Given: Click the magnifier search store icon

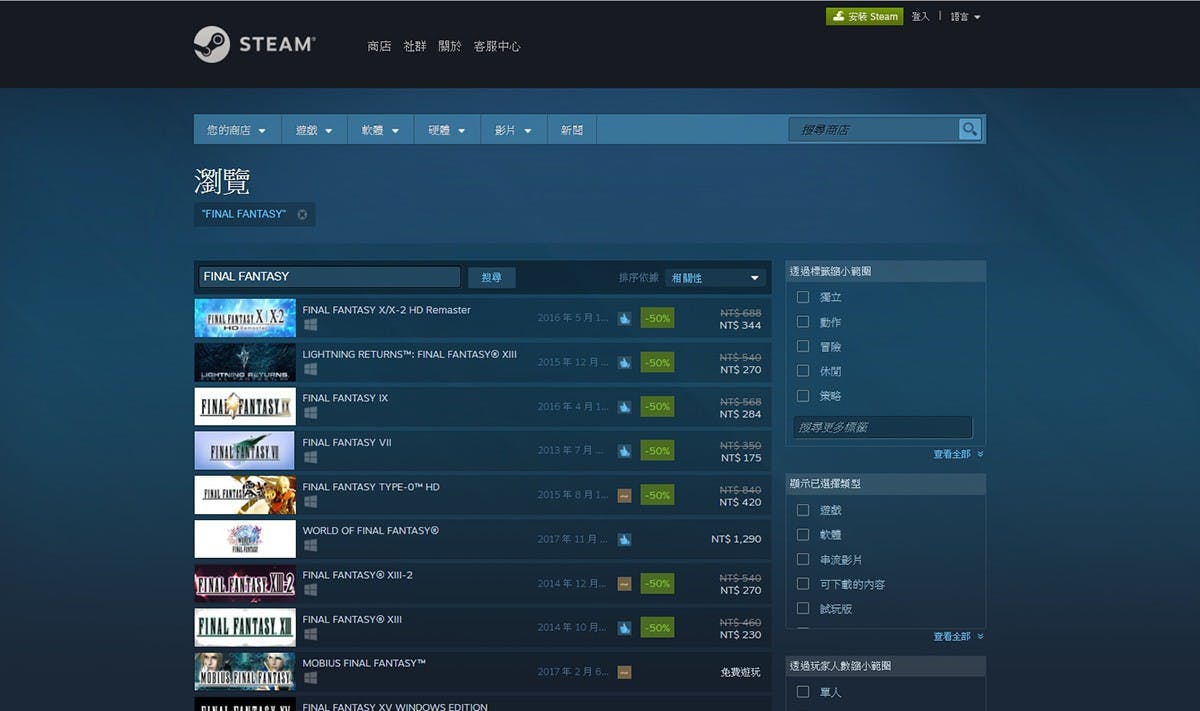Looking at the screenshot, I should click(969, 129).
